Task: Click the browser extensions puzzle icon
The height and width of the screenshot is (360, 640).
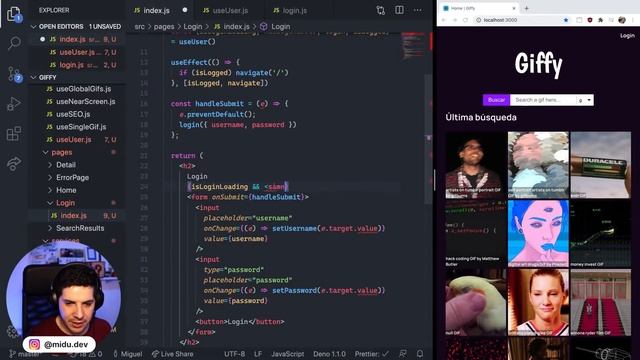Action: coord(600,20)
